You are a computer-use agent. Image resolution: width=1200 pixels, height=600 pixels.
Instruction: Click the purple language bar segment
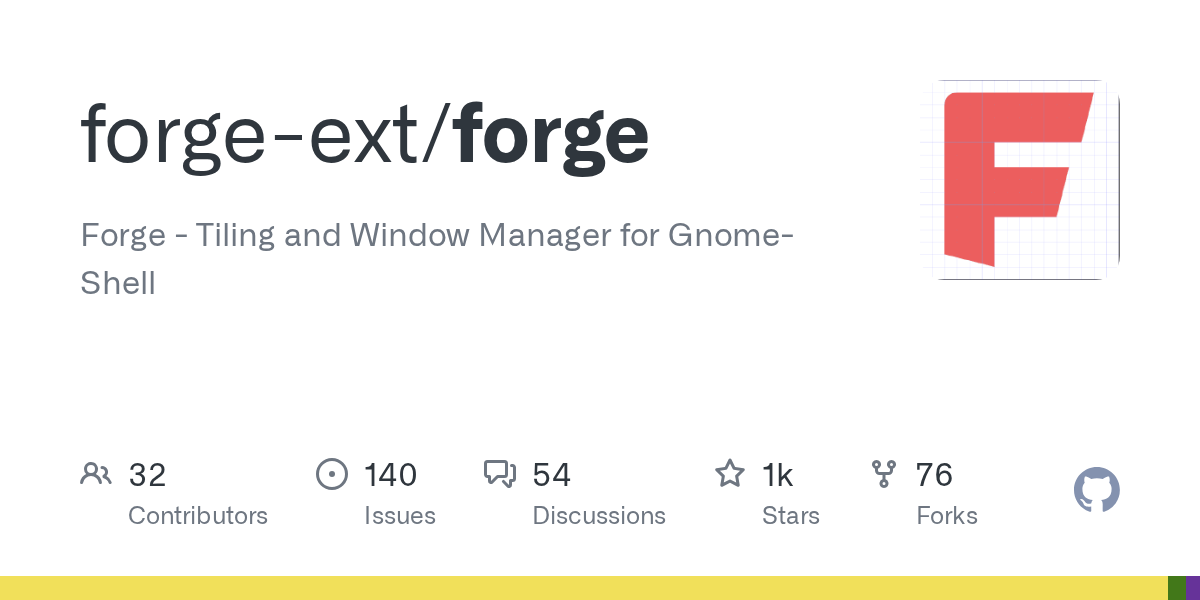click(x=1193, y=588)
